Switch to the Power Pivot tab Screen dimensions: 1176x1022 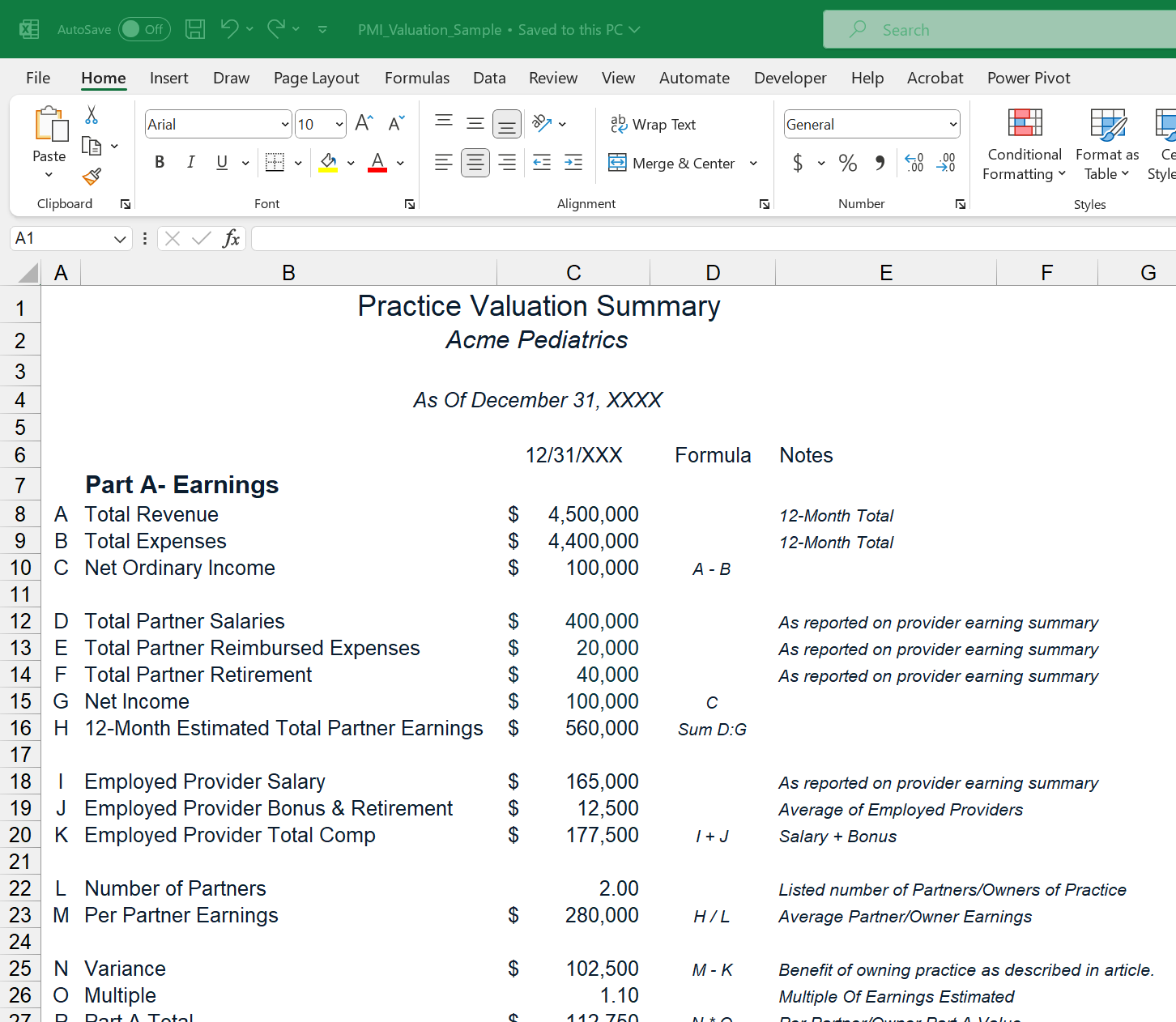(1029, 78)
